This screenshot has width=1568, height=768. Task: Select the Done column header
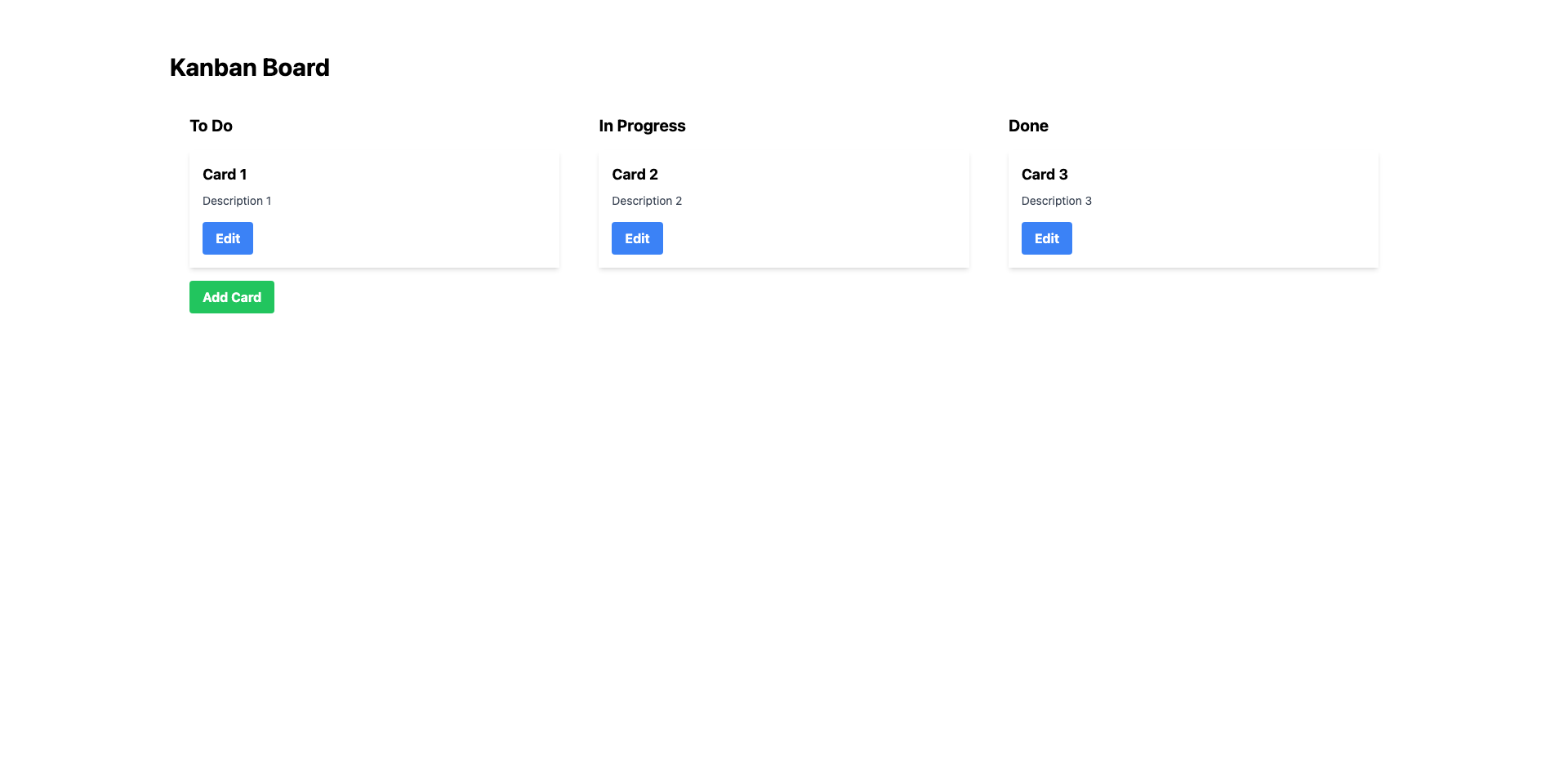[x=1027, y=126]
